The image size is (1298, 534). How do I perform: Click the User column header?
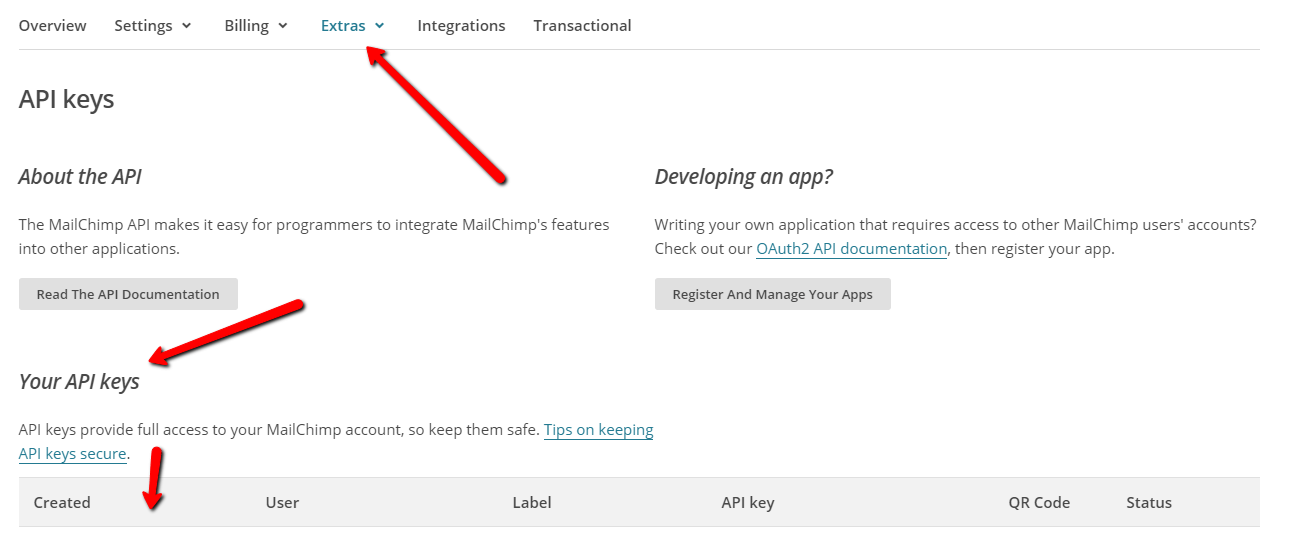pos(282,503)
